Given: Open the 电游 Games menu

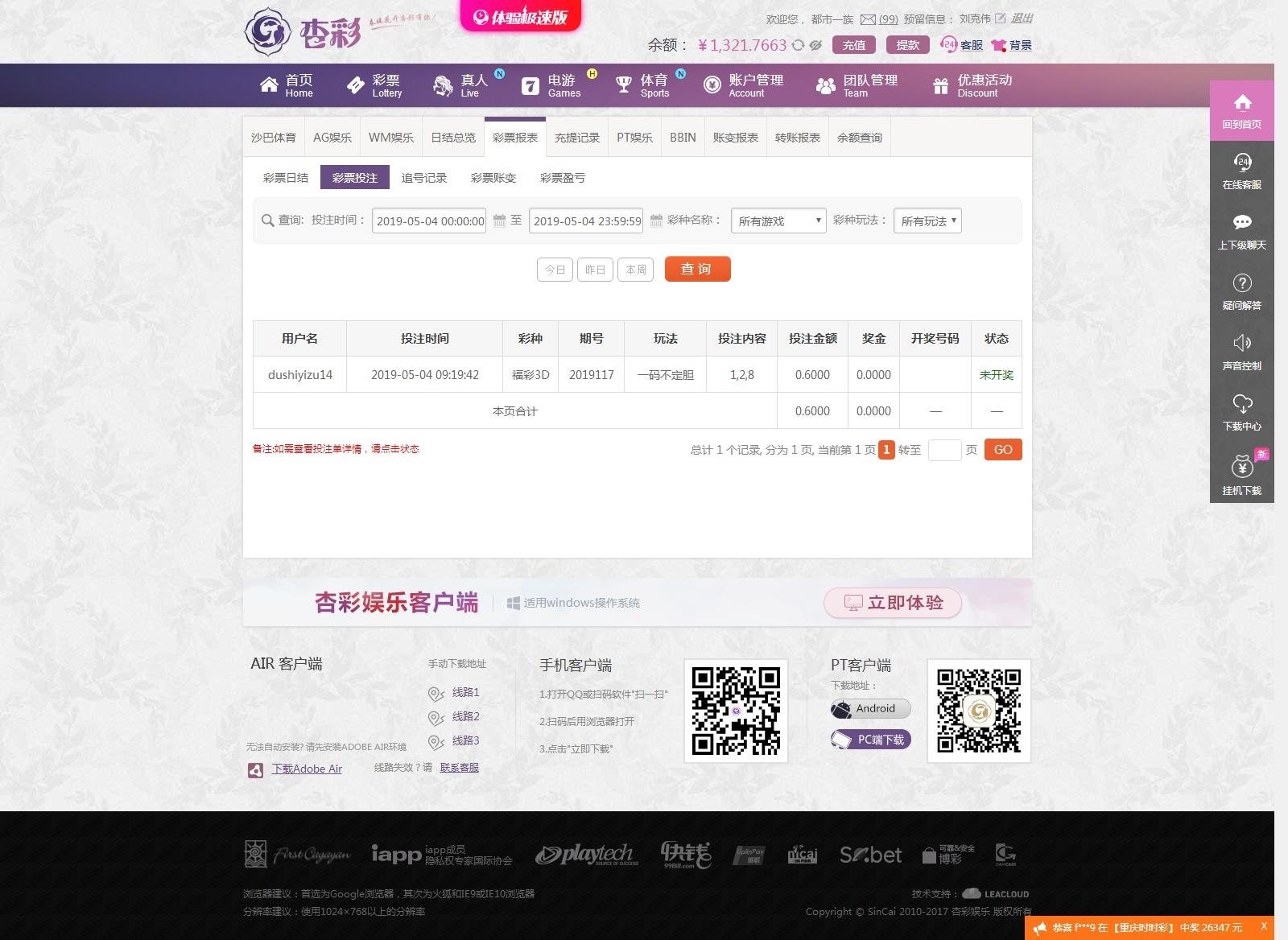Looking at the screenshot, I should [x=551, y=85].
